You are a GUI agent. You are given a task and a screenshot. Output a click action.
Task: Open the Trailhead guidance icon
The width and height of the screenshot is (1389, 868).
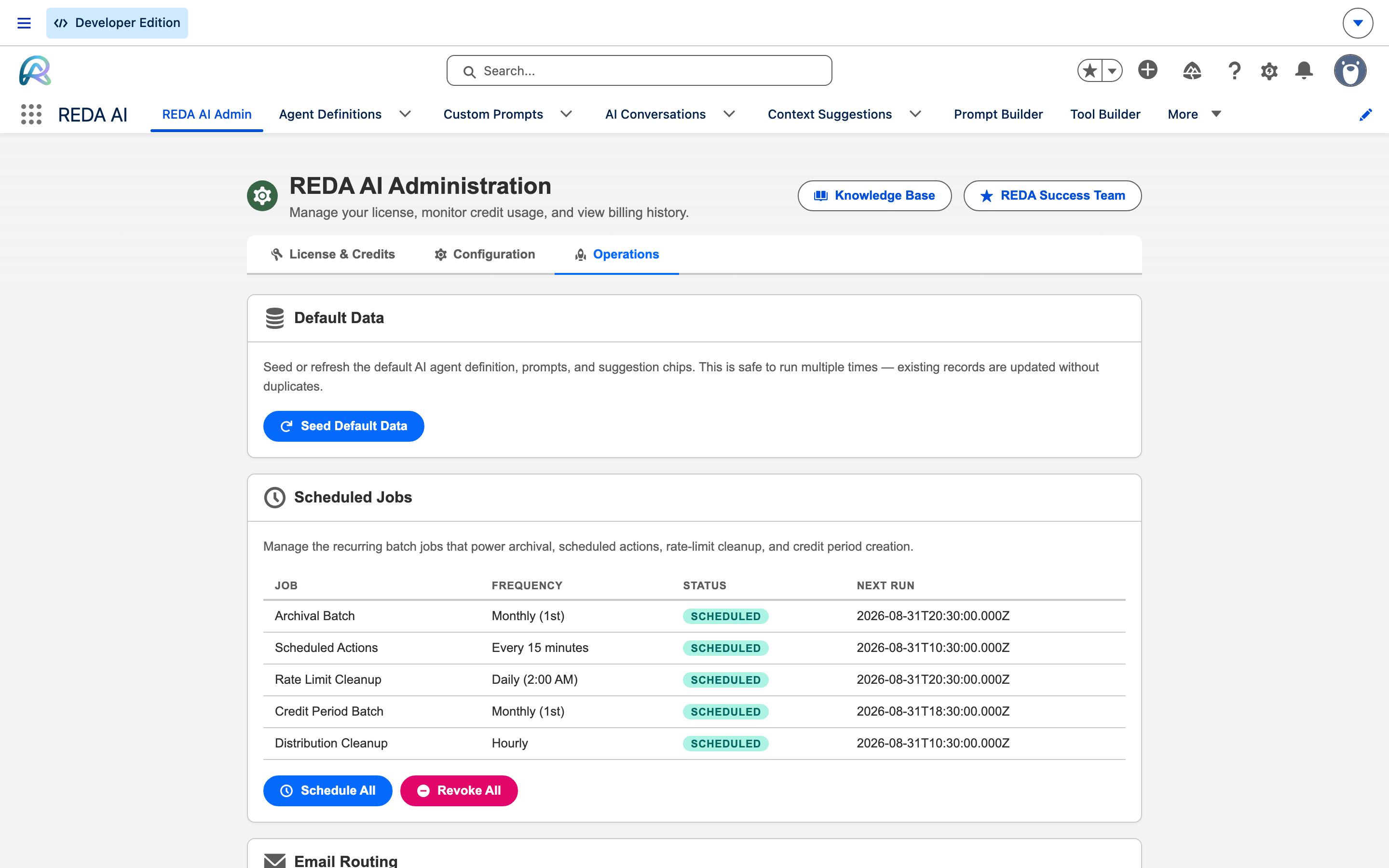pyautogui.click(x=1192, y=70)
